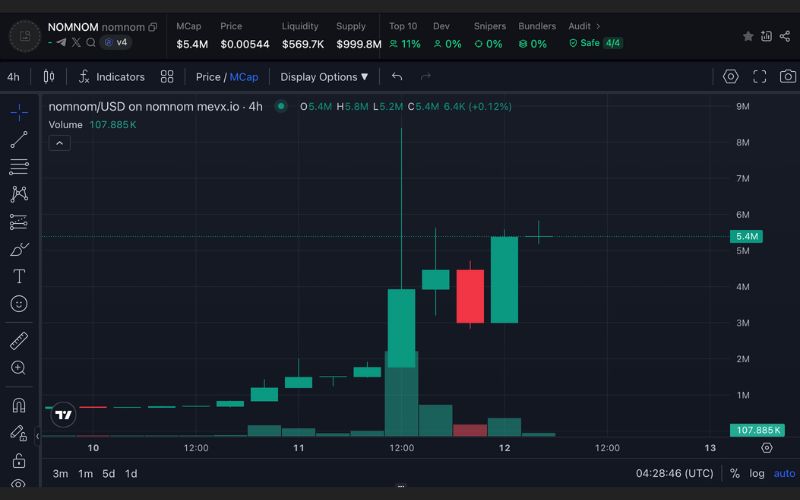The height and width of the screenshot is (500, 800).
Task: Open Indicators menu
Action: (111, 77)
